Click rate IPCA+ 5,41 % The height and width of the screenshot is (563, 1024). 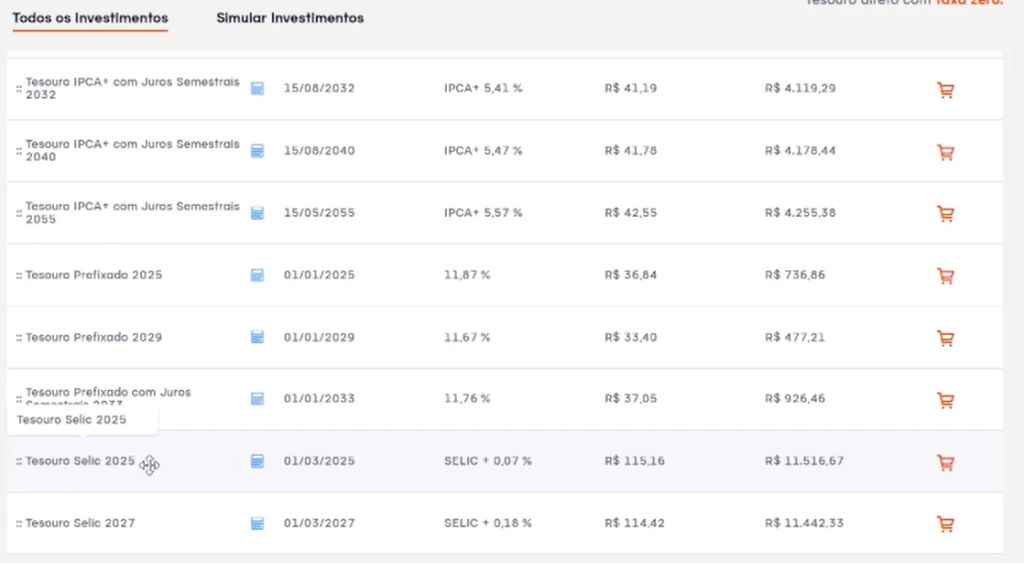[x=483, y=88]
